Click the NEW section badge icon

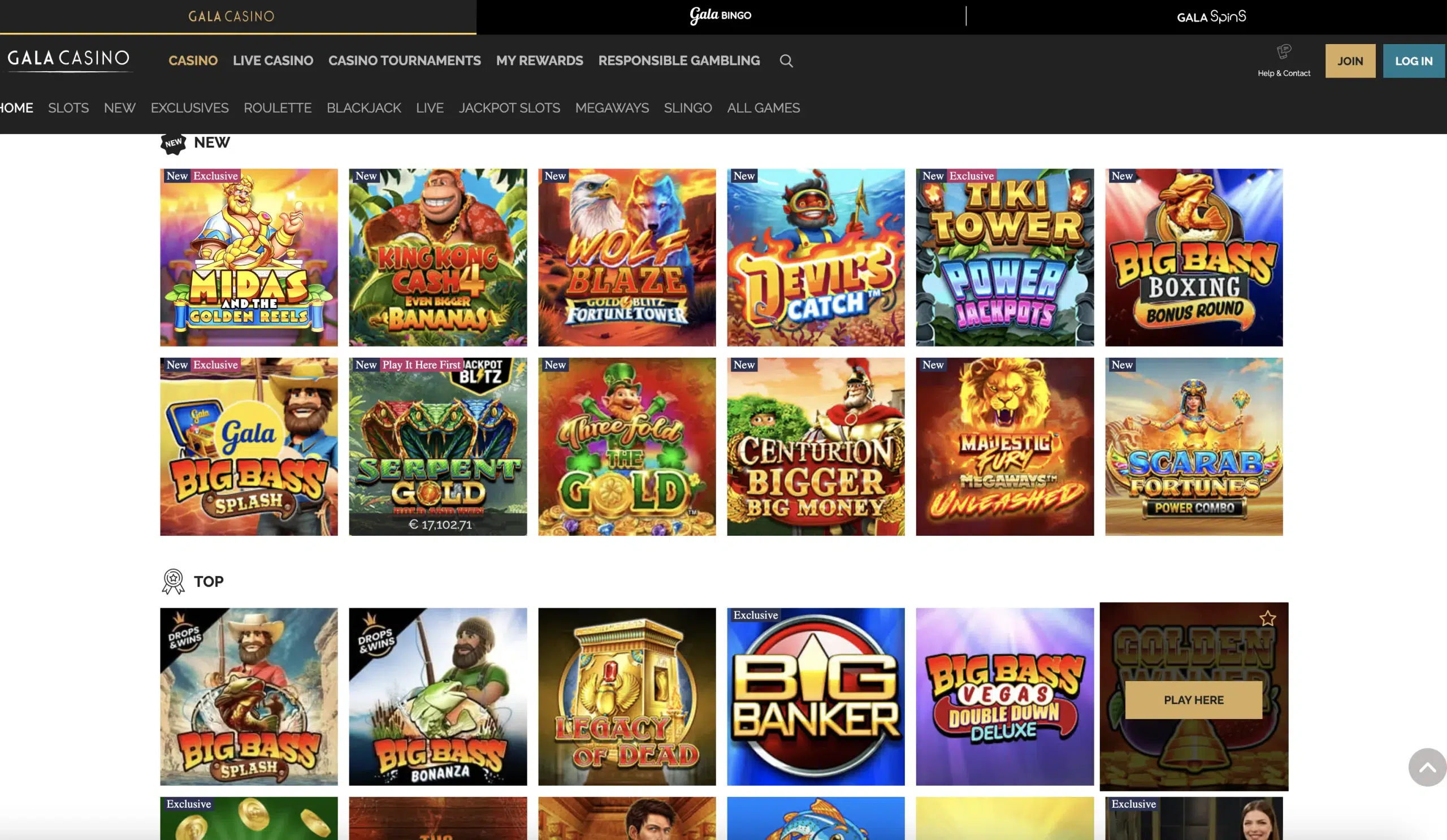(x=173, y=143)
